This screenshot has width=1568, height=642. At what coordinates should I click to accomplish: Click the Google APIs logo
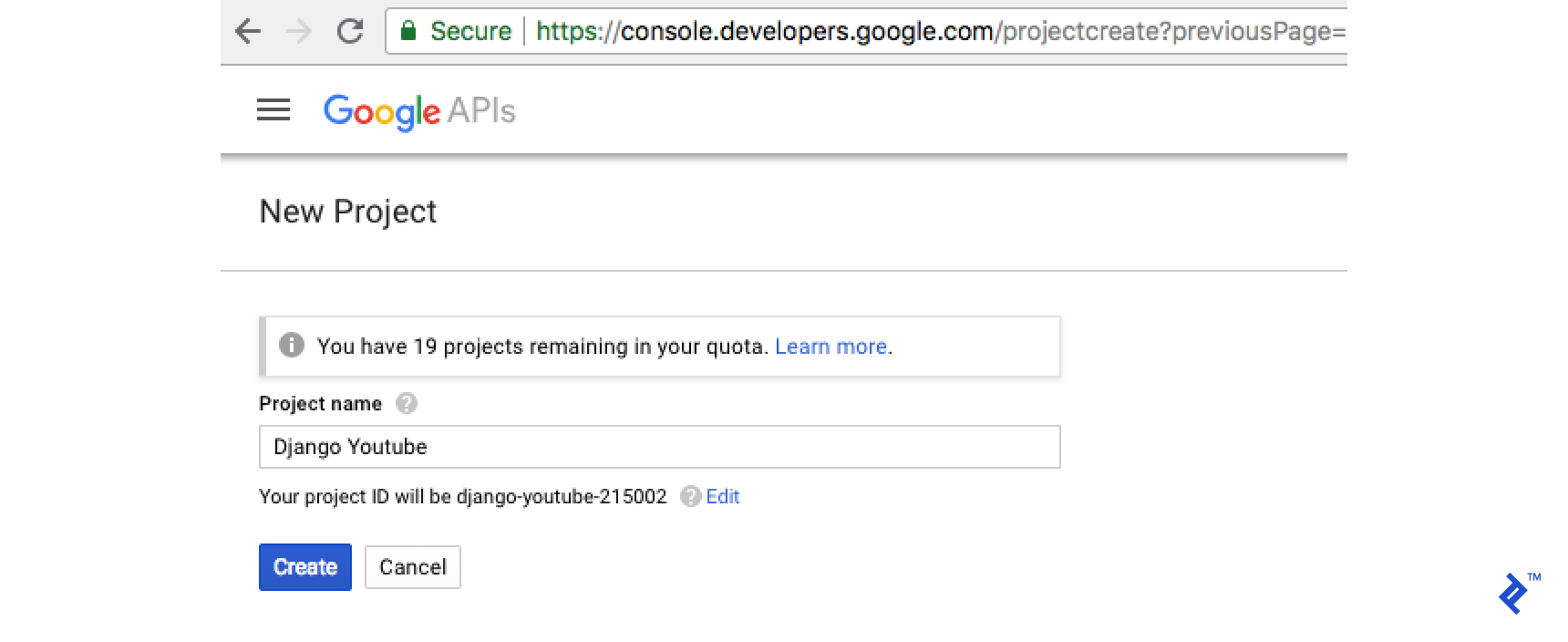point(419,110)
